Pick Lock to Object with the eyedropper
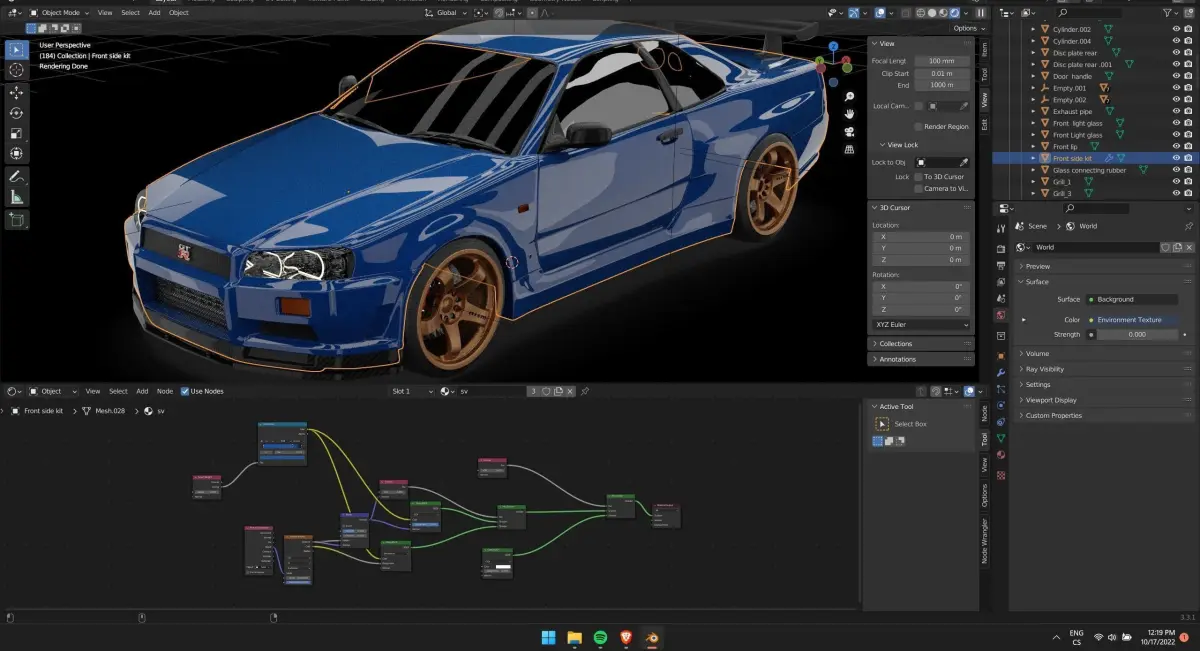The width and height of the screenshot is (1200, 651). 964,162
